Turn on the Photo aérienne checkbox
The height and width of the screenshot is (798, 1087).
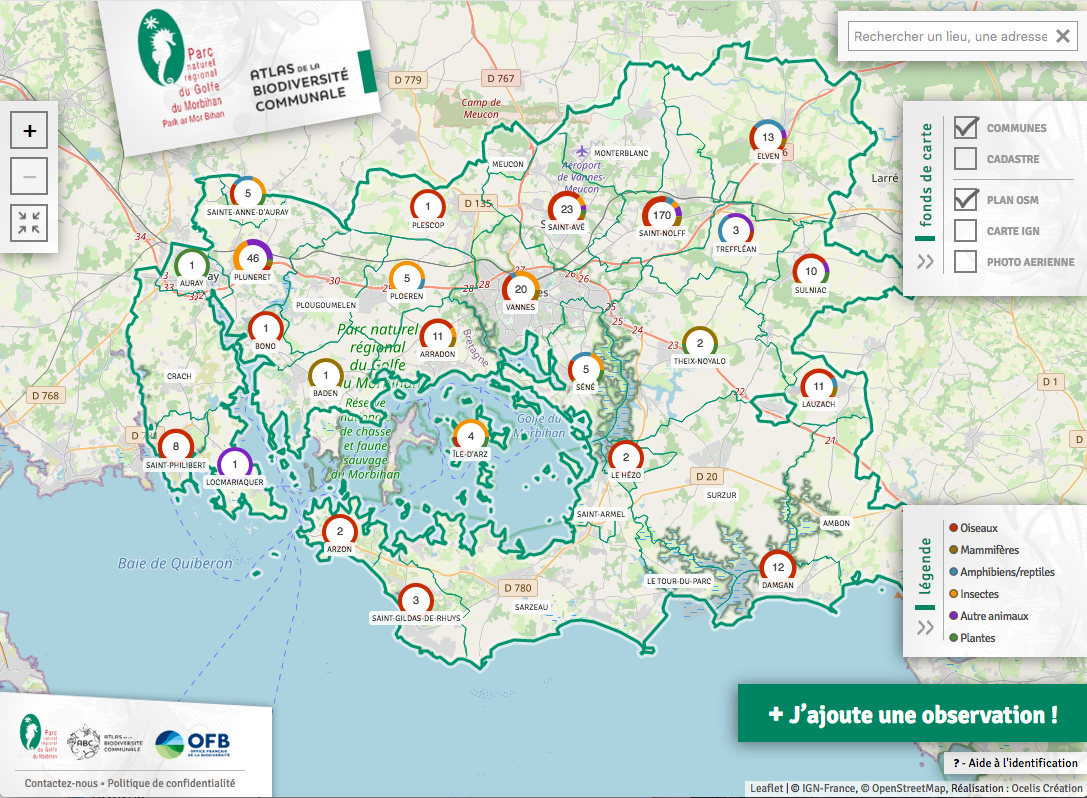point(965,262)
